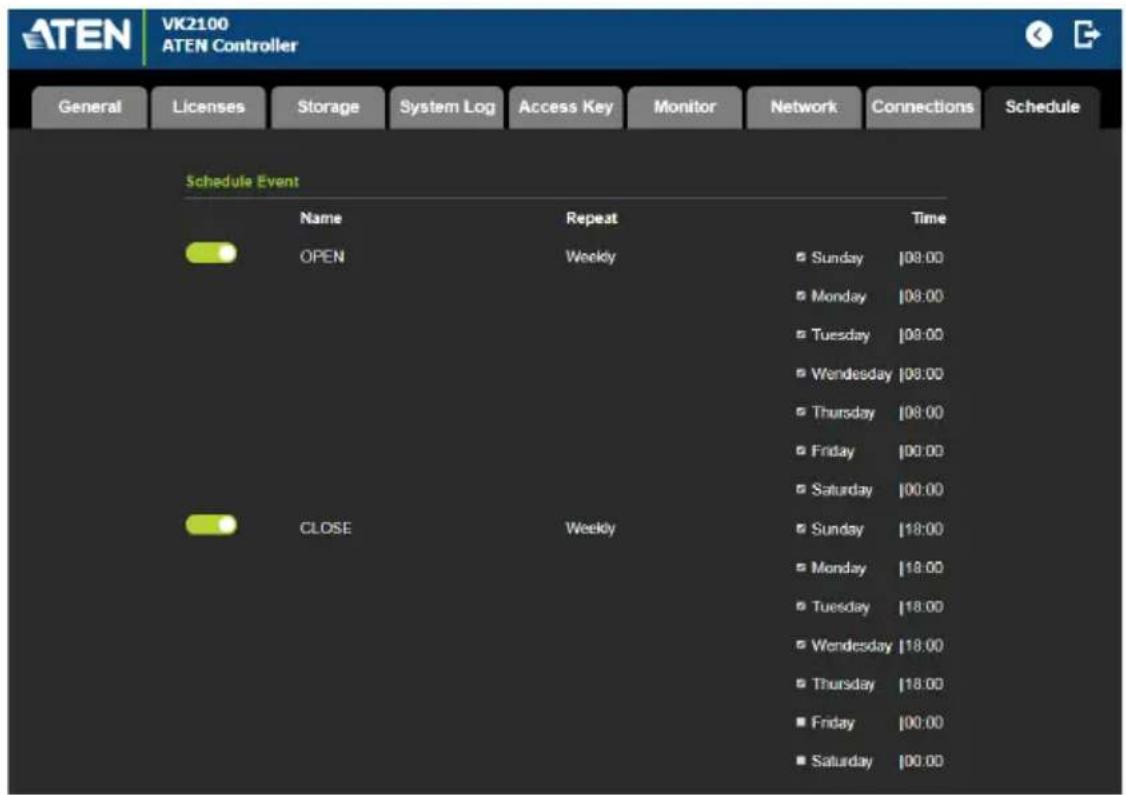Click the OPEN Monday 08:00 time field

point(921,297)
